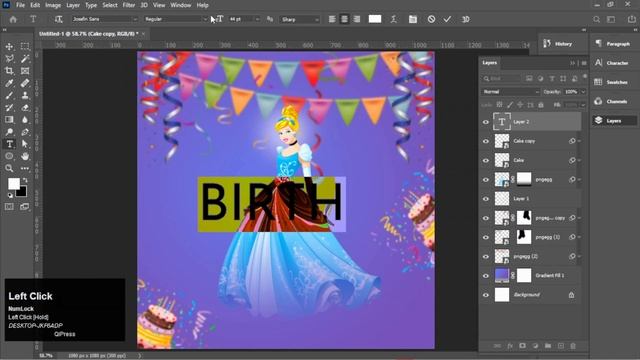Select the Pen tool
Viewport: 640px width, 360px height.
pos(25,132)
